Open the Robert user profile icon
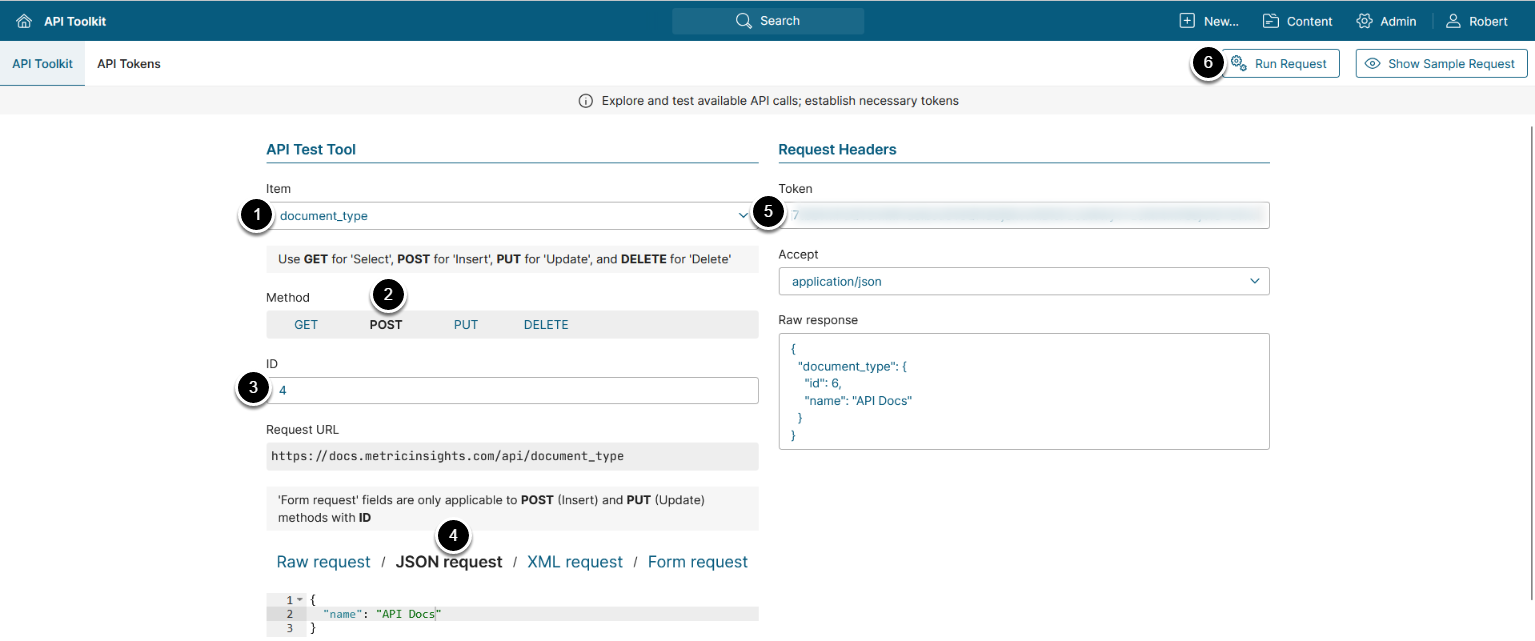The height and width of the screenshot is (641, 1535). [1454, 21]
